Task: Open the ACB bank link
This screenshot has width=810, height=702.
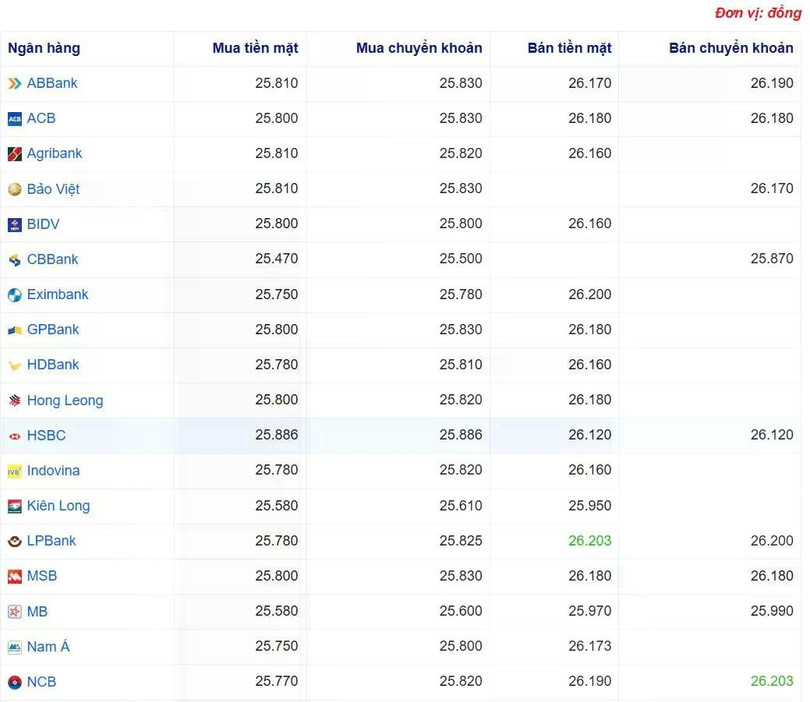Action: point(41,118)
